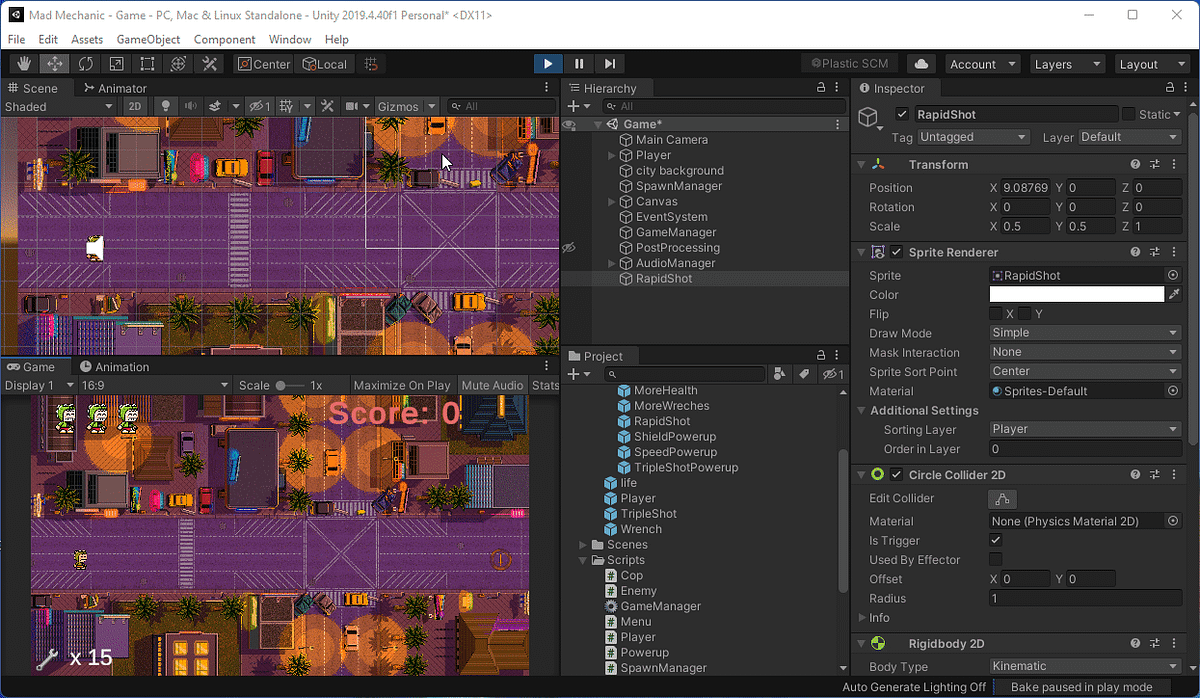Toggle scene lighting in the Scene view
The height and width of the screenshot is (698, 1200).
point(166,106)
